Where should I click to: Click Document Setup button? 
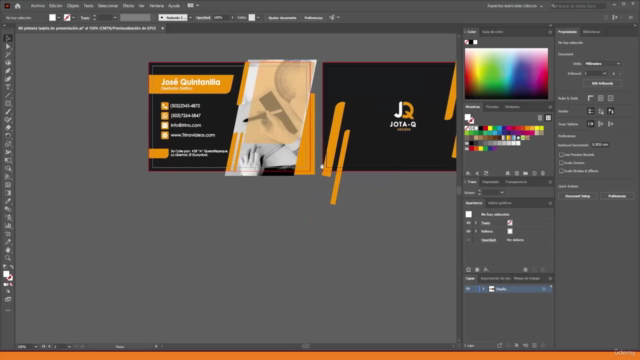pyautogui.click(x=578, y=196)
